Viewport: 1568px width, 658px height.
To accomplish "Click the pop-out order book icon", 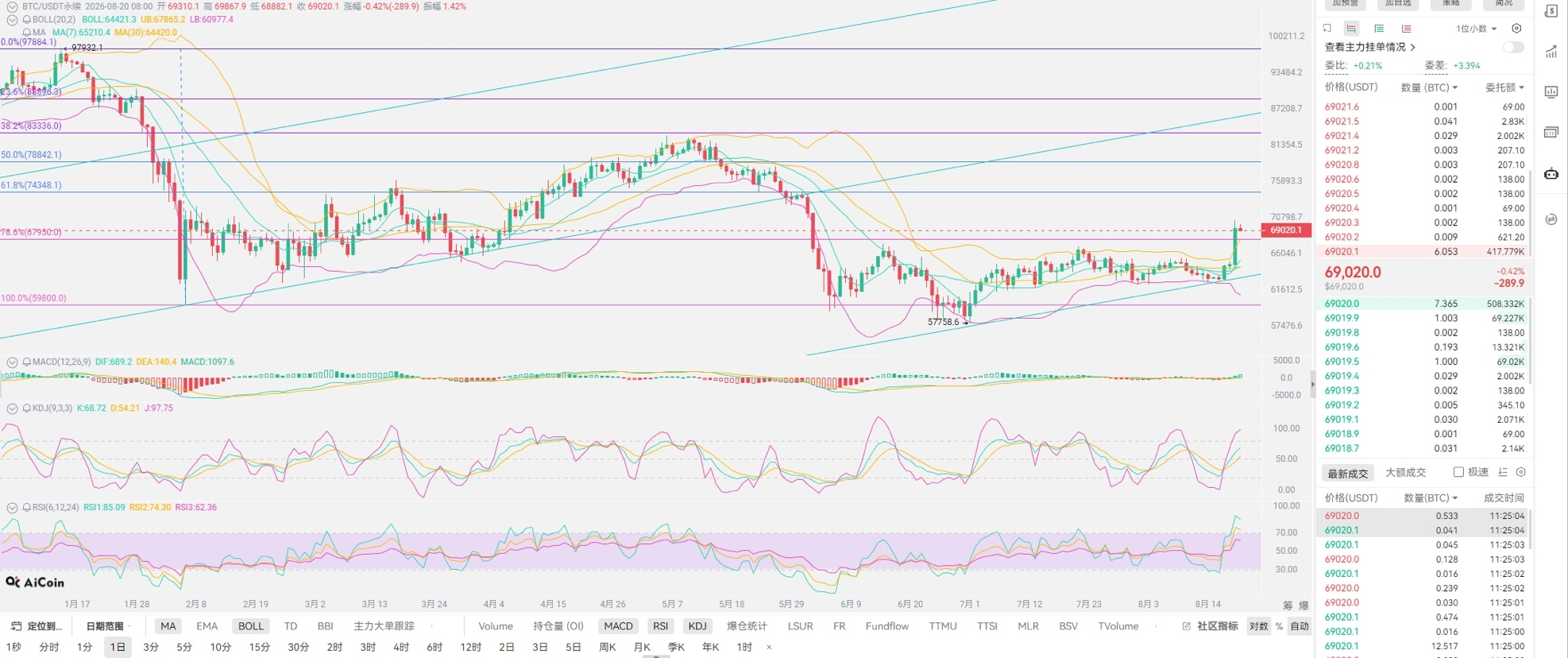I will point(1327,29).
